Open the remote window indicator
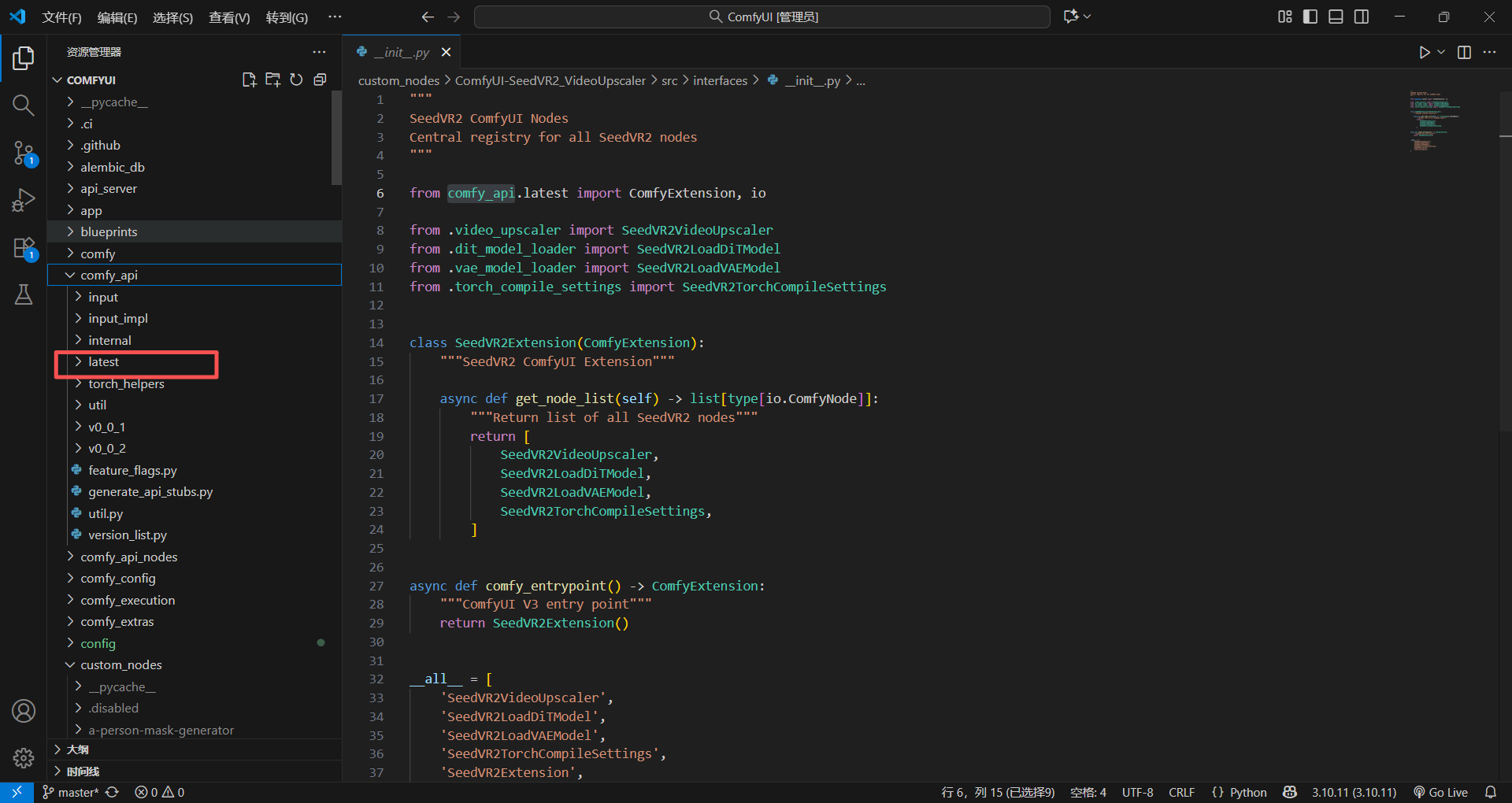Image resolution: width=1512 pixels, height=803 pixels. 17,792
